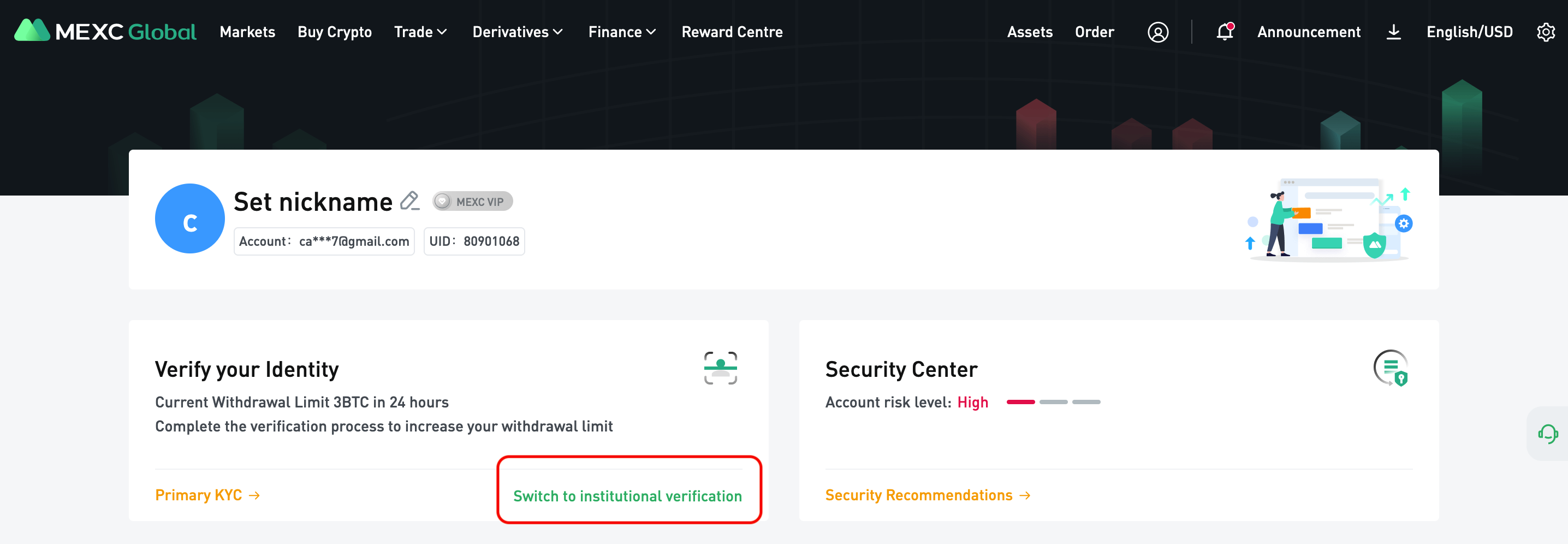Go to Buy Crypto page

click(x=334, y=32)
